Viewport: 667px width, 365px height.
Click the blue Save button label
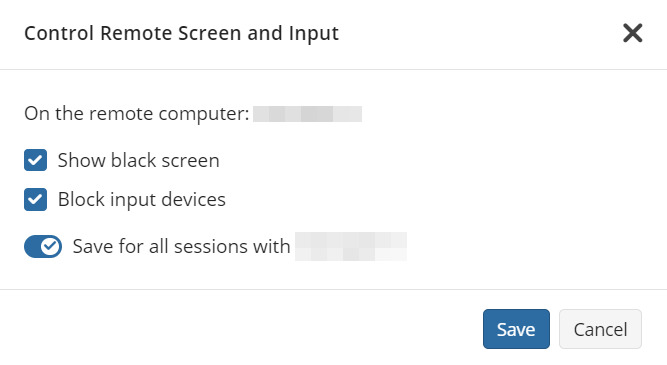pyautogui.click(x=516, y=330)
